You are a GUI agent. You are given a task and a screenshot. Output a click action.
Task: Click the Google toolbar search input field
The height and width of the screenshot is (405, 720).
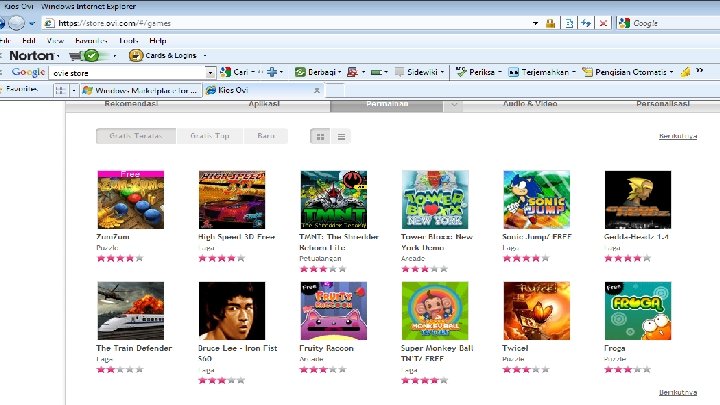click(129, 73)
